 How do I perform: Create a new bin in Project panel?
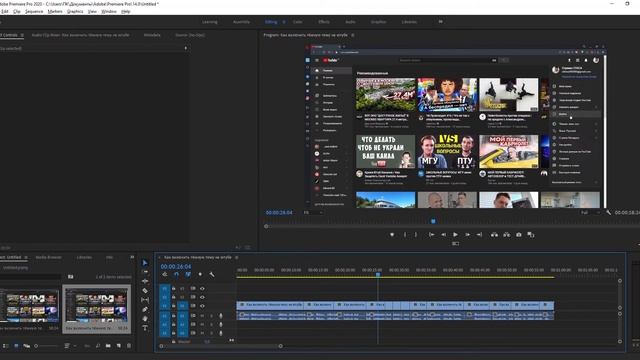click(108, 346)
